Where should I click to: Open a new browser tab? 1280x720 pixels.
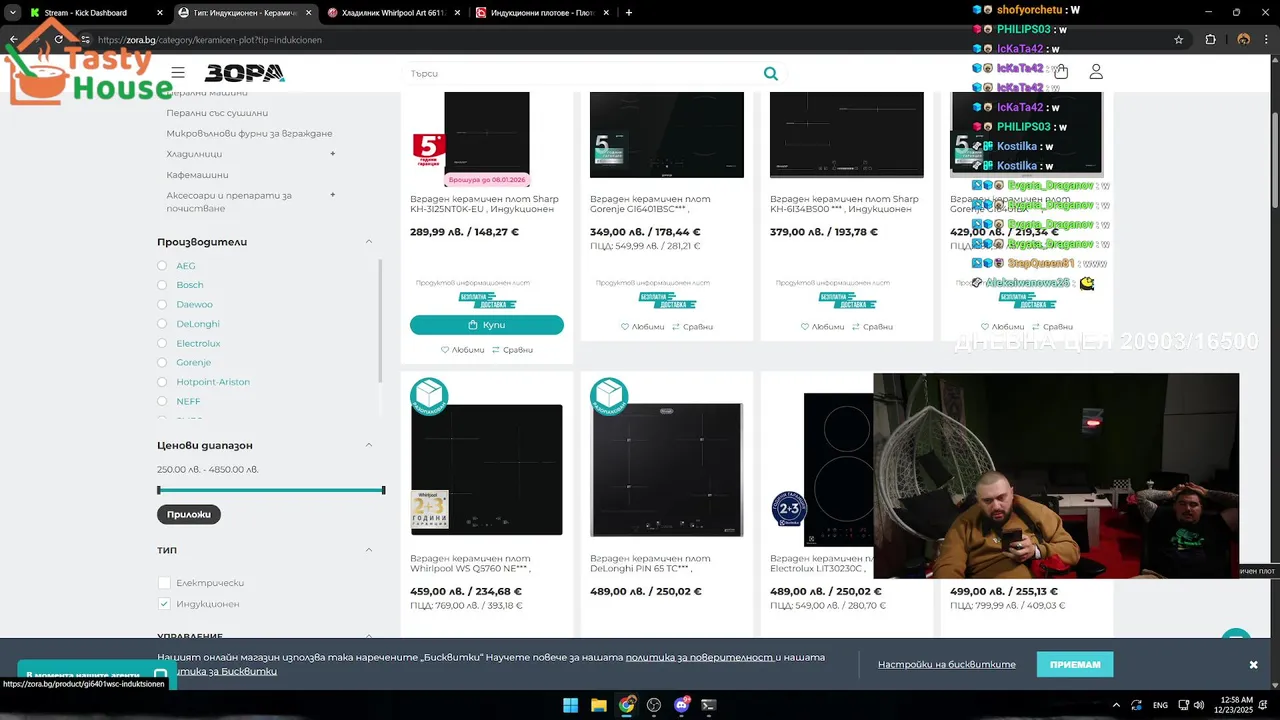[629, 13]
